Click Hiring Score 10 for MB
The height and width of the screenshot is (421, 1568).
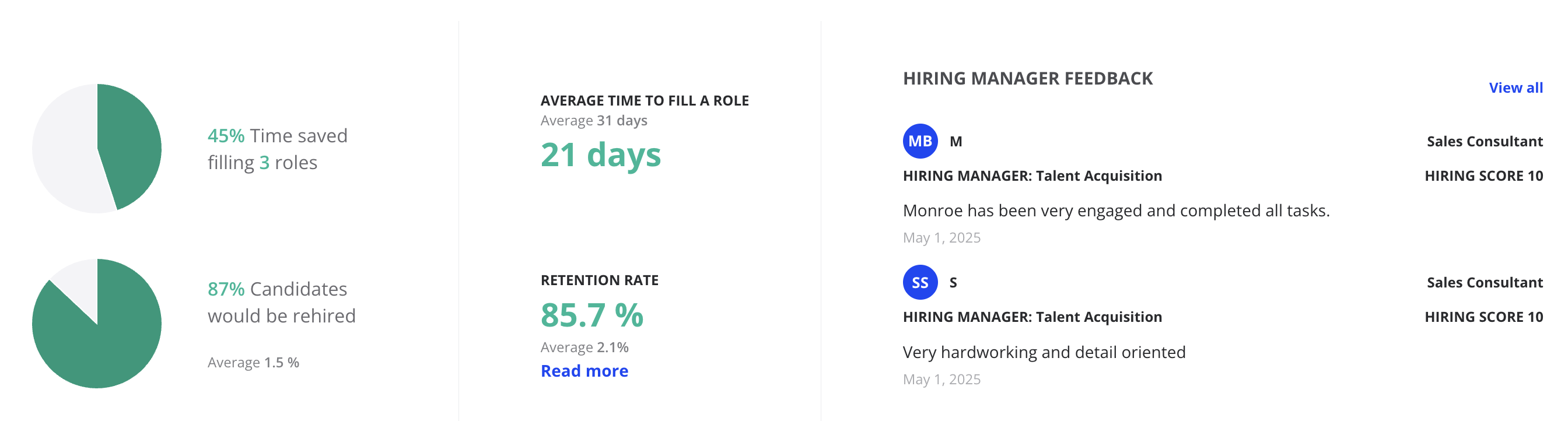[1483, 176]
